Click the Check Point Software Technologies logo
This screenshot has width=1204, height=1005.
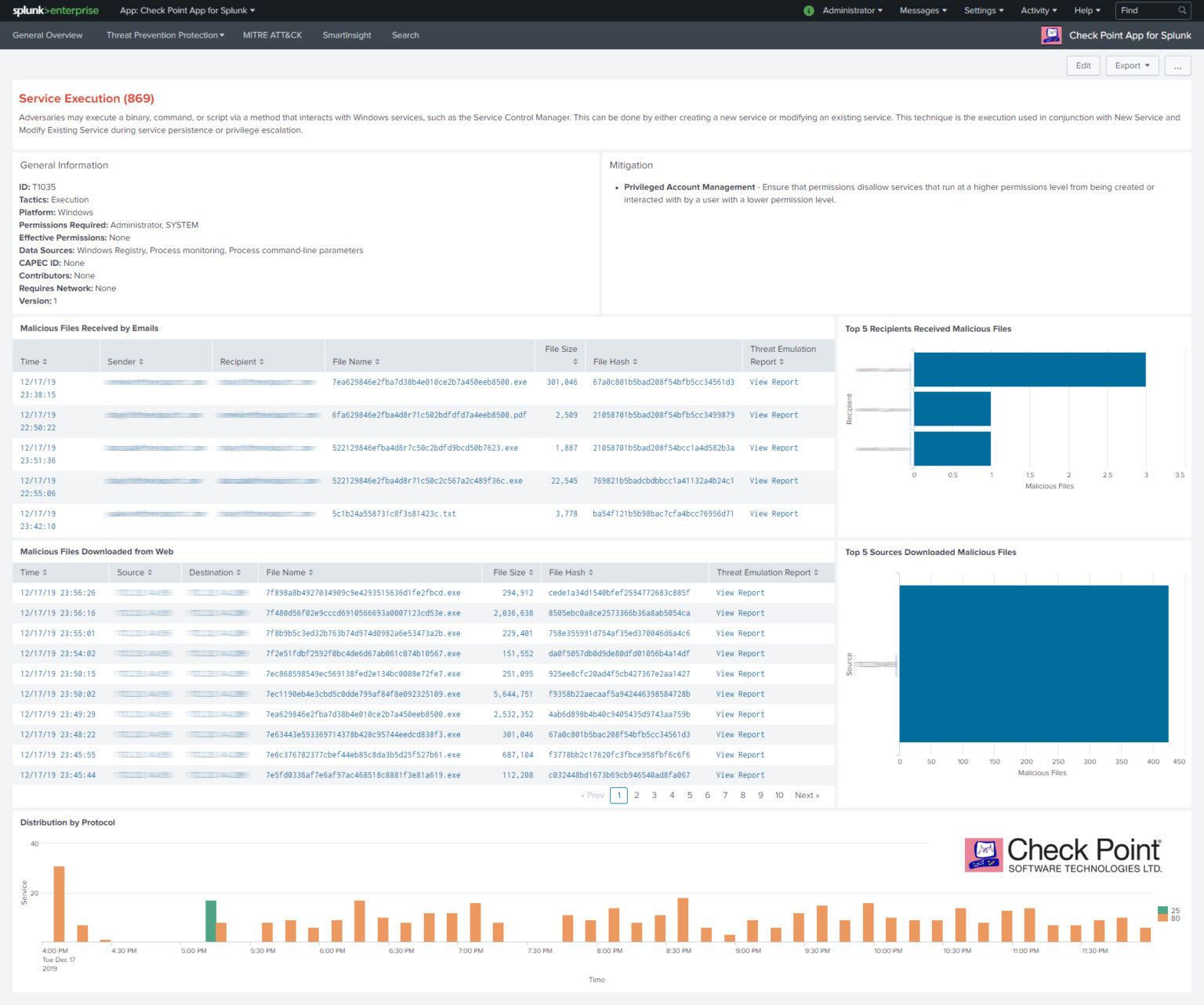(x=1062, y=854)
